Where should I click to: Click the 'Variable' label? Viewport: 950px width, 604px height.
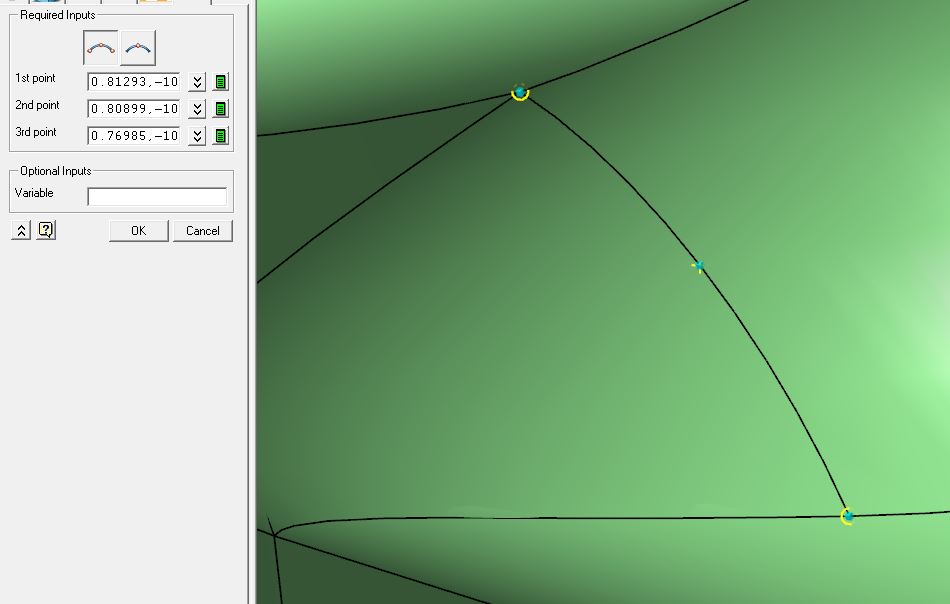click(x=34, y=193)
